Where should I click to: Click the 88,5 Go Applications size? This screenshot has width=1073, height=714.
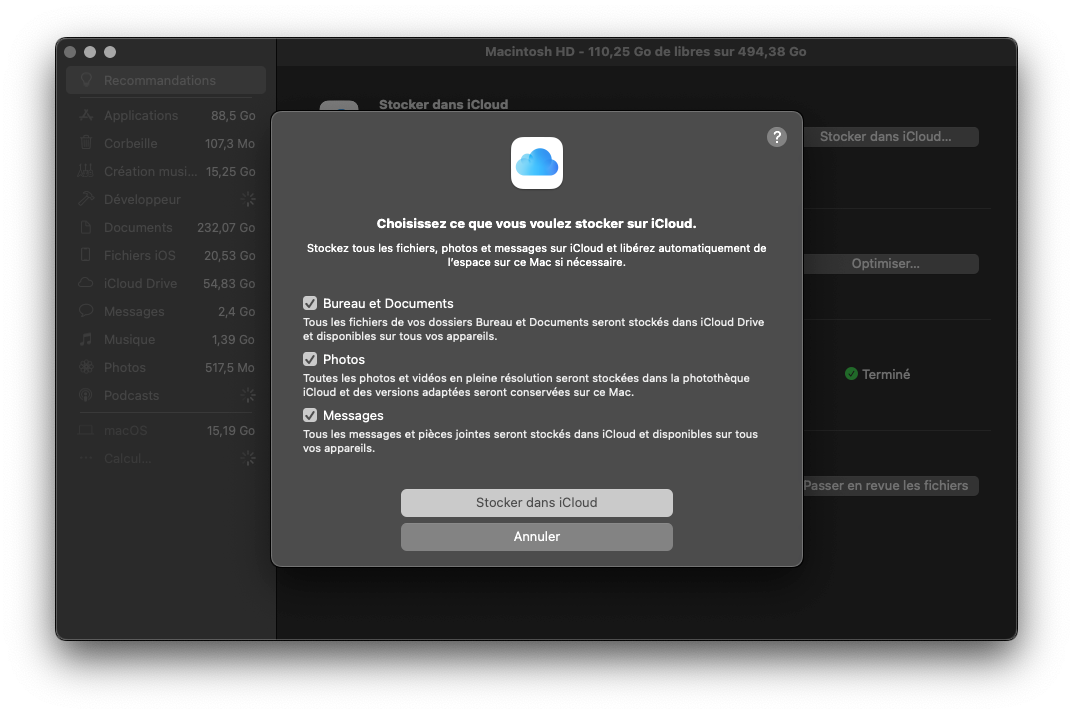pos(233,116)
